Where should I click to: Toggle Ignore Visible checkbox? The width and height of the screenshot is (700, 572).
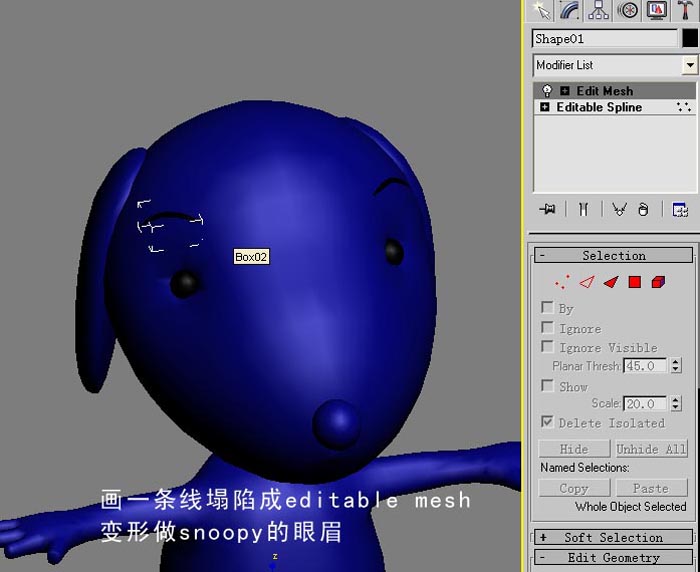click(x=547, y=347)
